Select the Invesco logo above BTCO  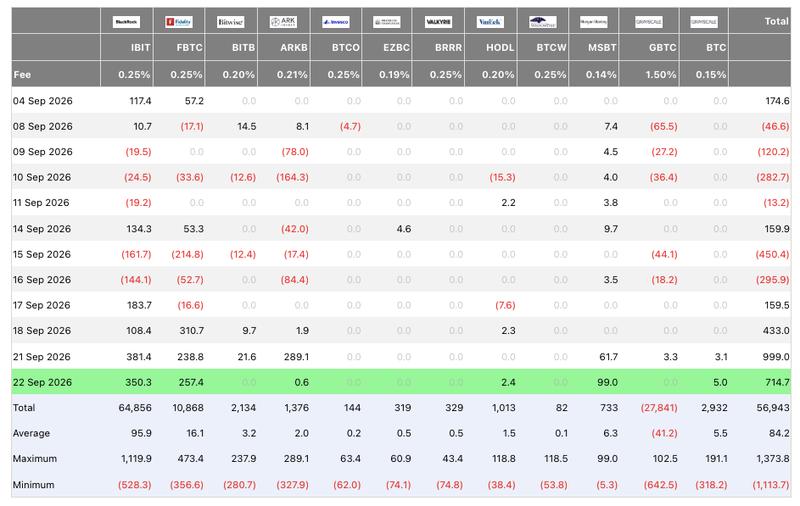336,22
